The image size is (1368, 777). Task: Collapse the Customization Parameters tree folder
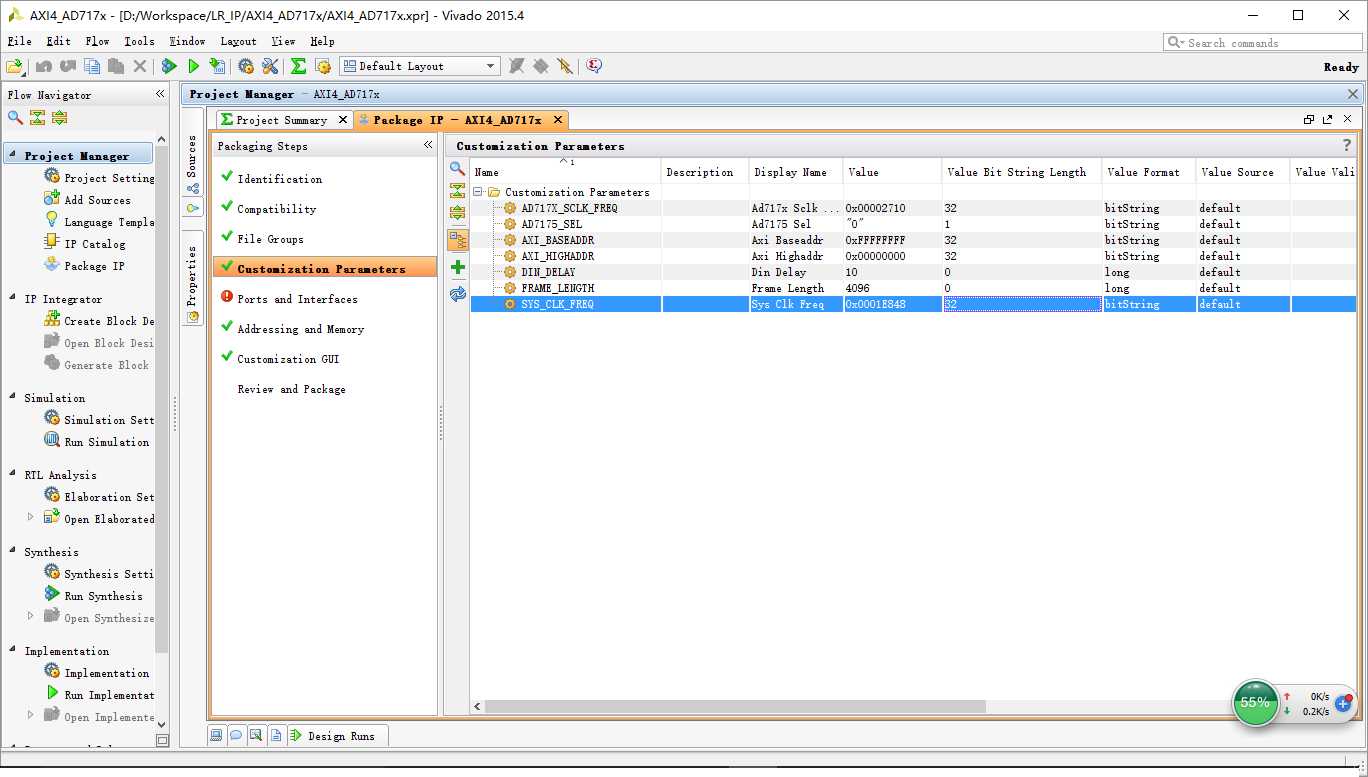479,192
